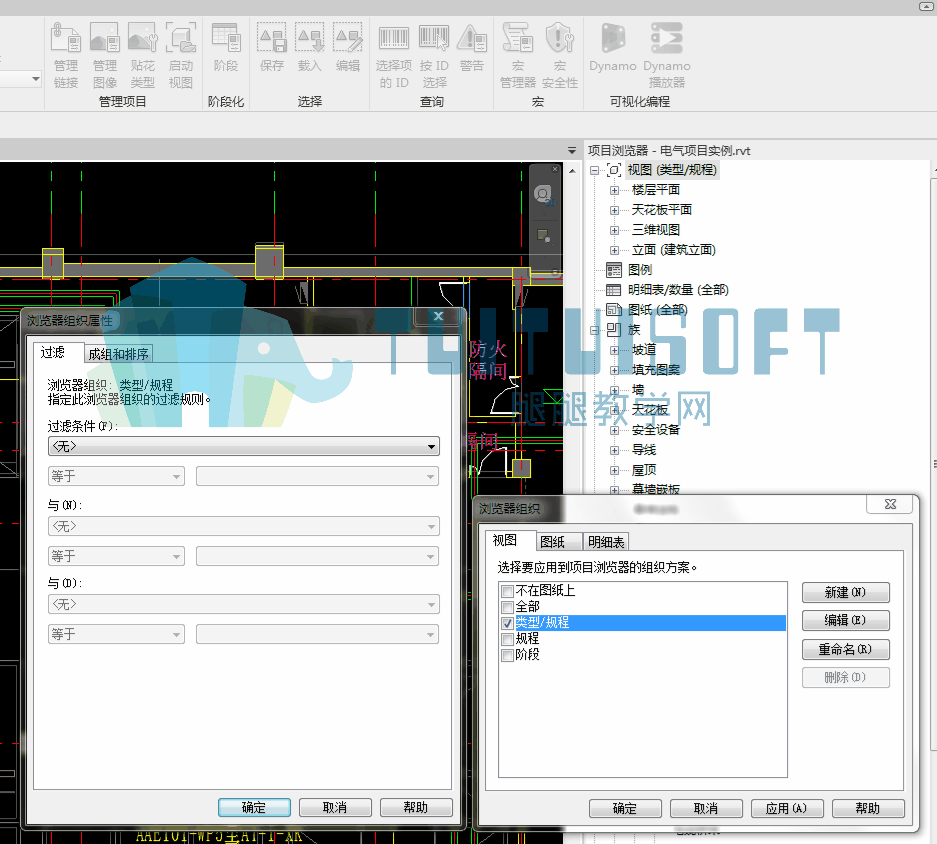This screenshot has width=937, height=844.
Task: Open Manage Images tool
Action: coord(105,55)
